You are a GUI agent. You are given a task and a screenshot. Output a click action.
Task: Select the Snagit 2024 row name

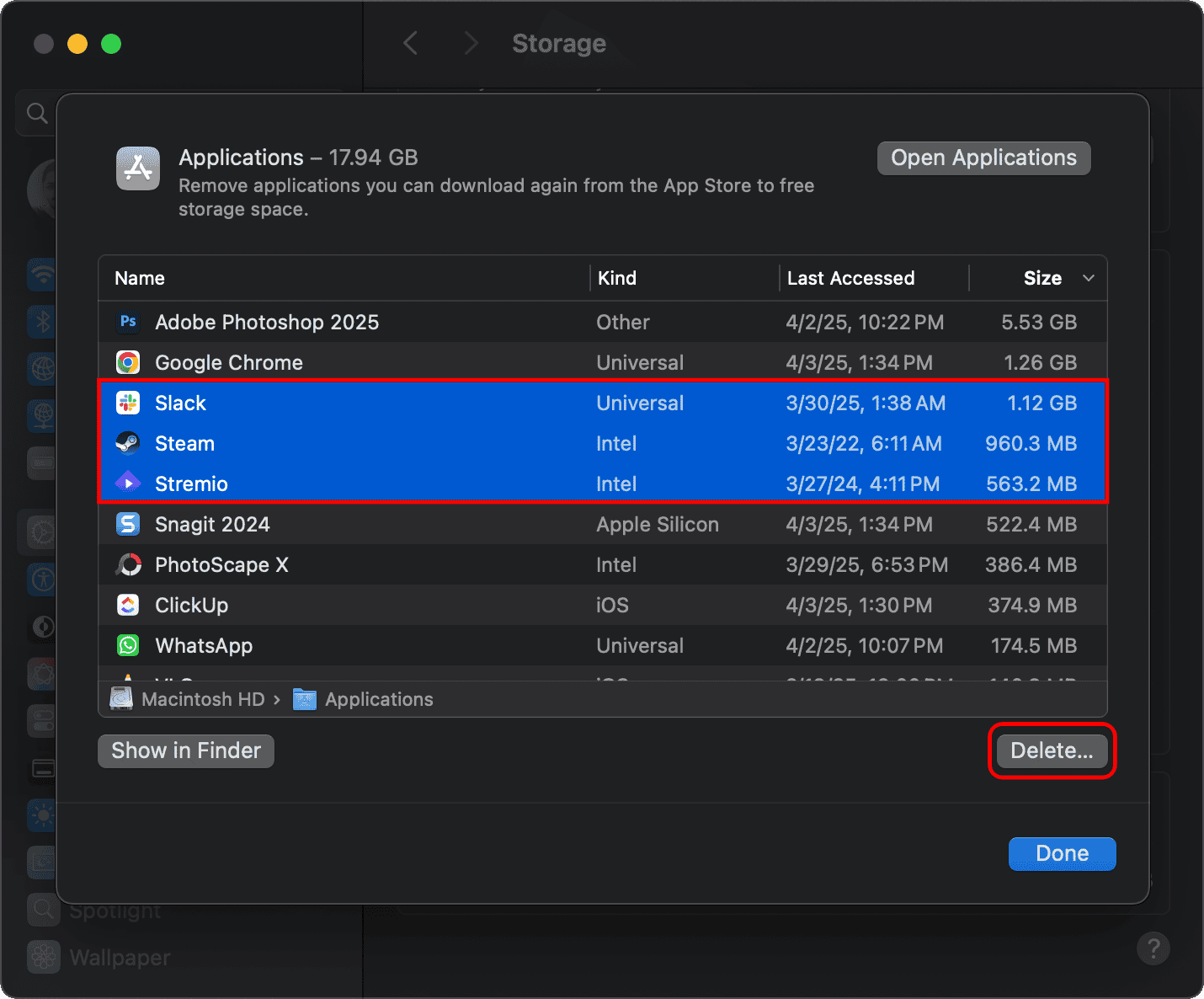click(x=212, y=524)
